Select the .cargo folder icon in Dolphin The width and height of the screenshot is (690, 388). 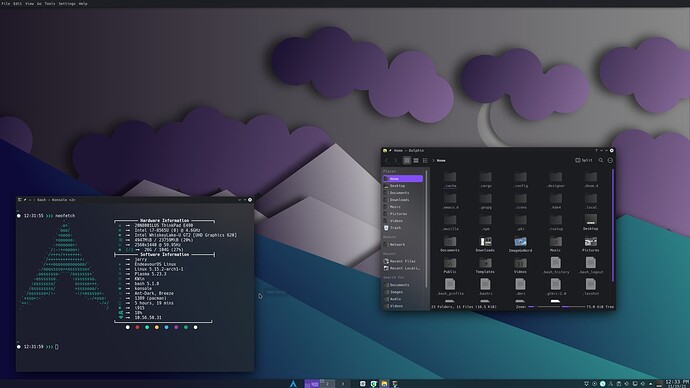(485, 177)
